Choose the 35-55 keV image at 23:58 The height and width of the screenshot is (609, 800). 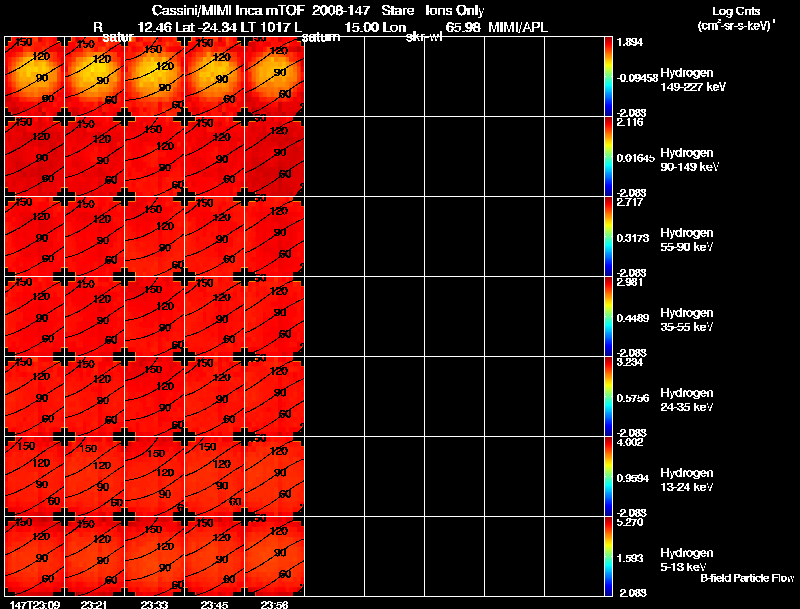[274, 316]
